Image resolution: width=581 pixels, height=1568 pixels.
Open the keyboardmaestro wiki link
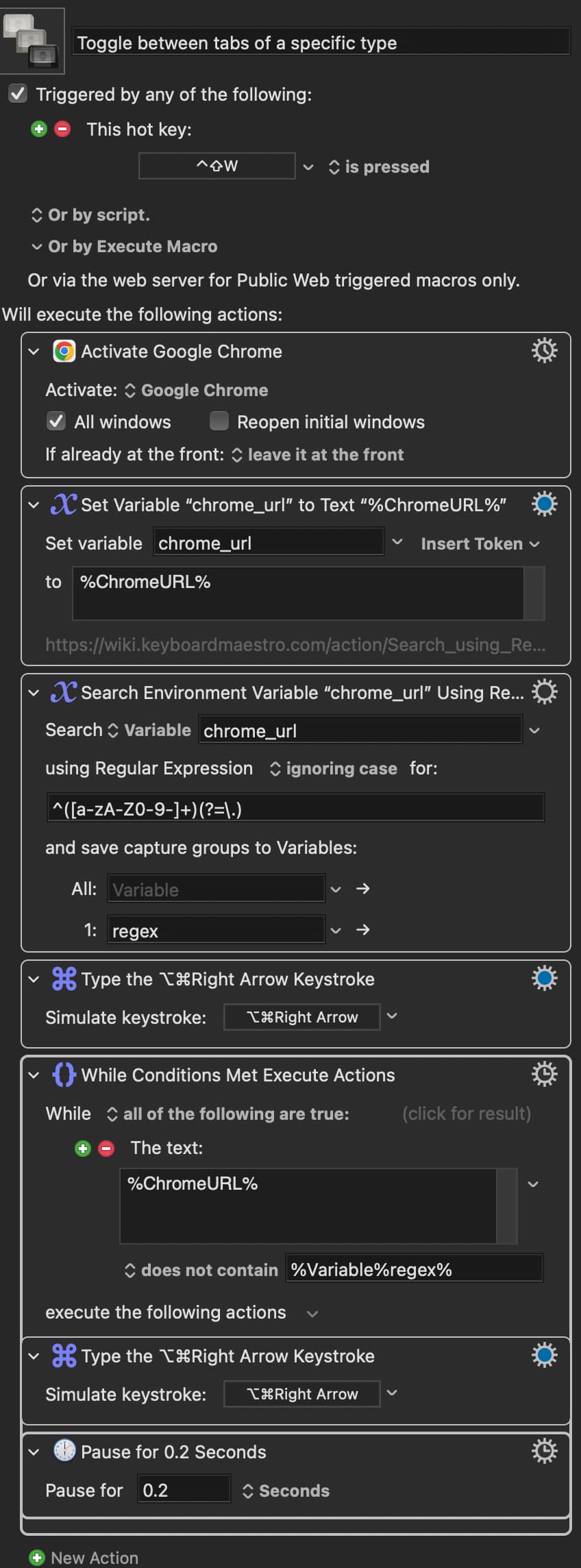click(x=295, y=645)
